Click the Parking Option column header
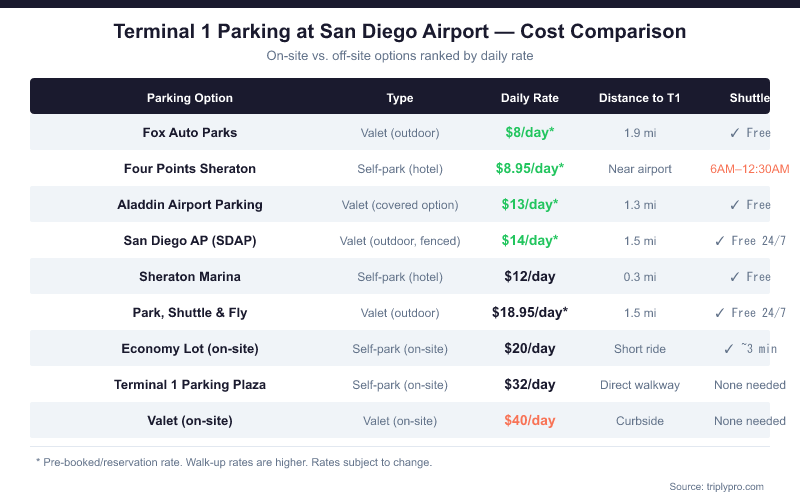Image resolution: width=800 pixels, height=500 pixels. tap(190, 98)
